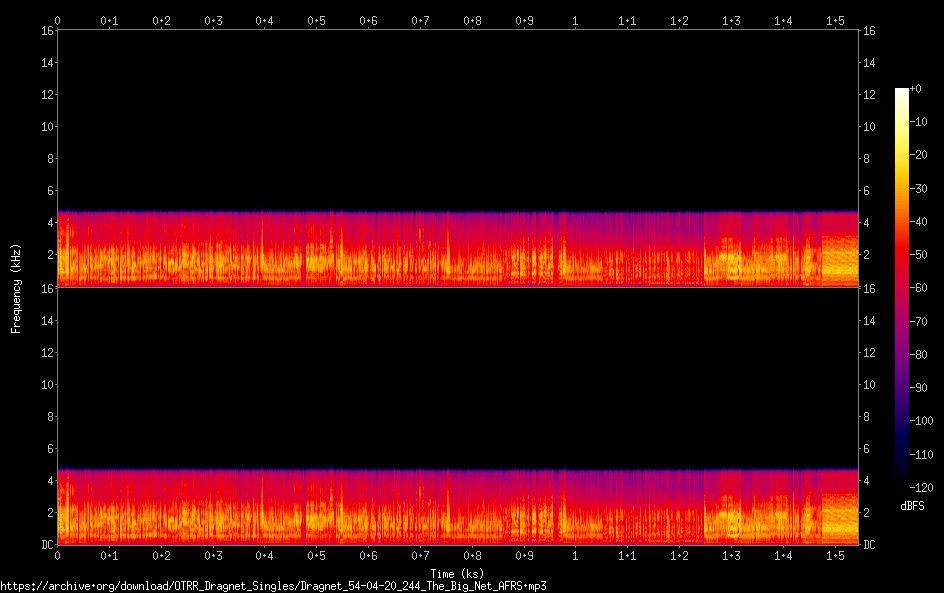Click the "Frequency (kHz)" axis label

point(16,287)
